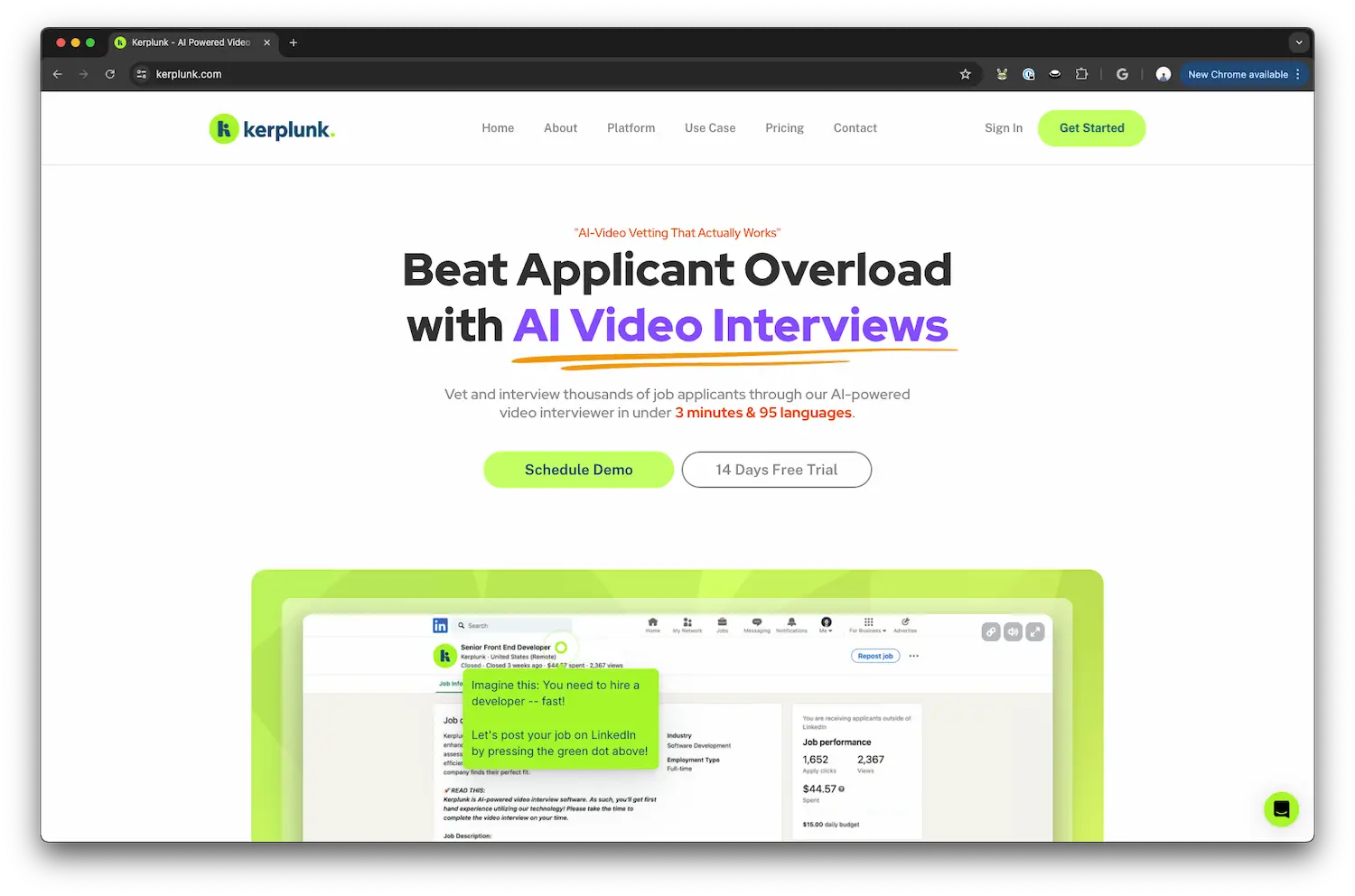Open the chat widget icon
This screenshot has height=896, width=1355.
(x=1281, y=809)
